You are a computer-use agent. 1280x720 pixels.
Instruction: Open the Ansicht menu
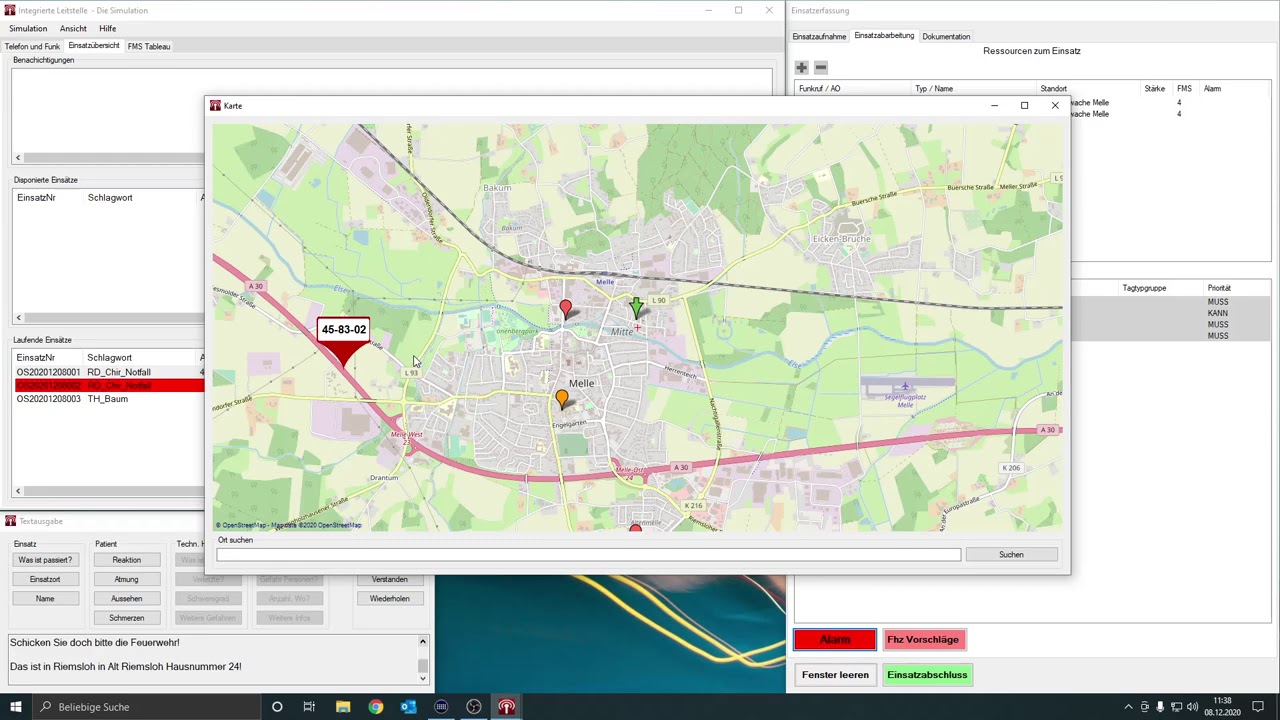[x=73, y=28]
